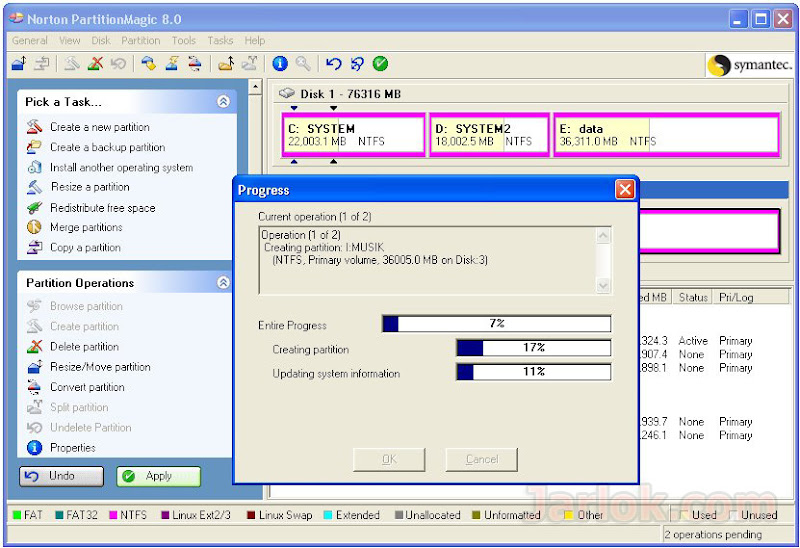The image size is (800, 548).
Task: Click the Create a new partition task icon
Action: coord(34,127)
